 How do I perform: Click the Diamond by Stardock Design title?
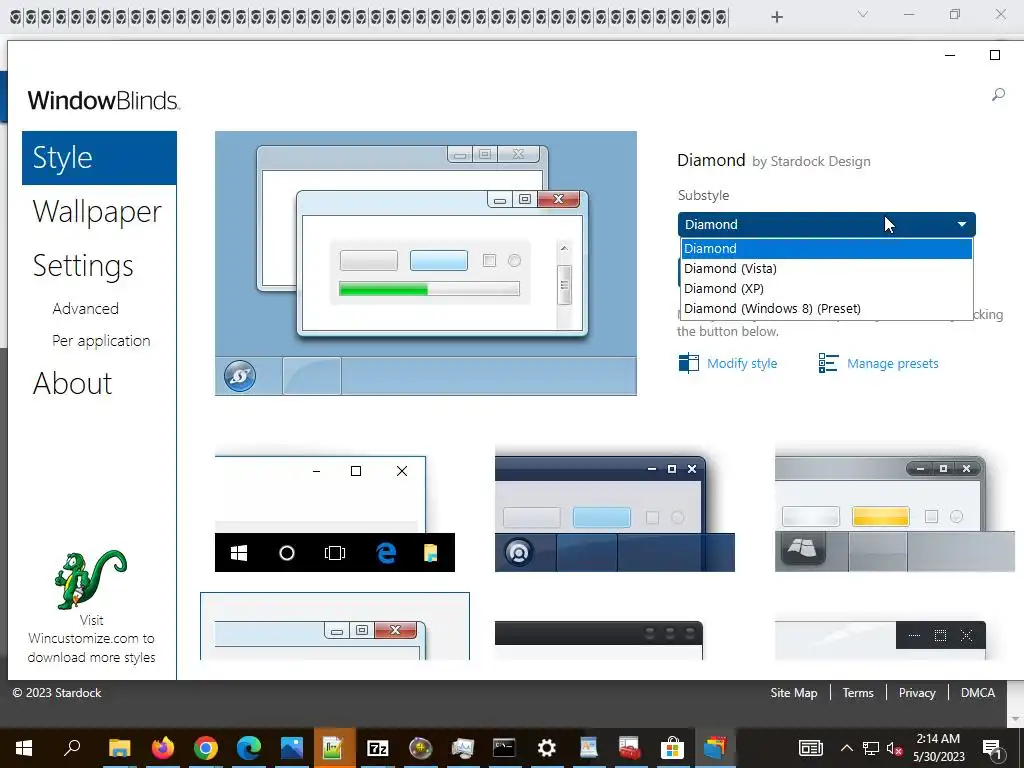click(774, 161)
